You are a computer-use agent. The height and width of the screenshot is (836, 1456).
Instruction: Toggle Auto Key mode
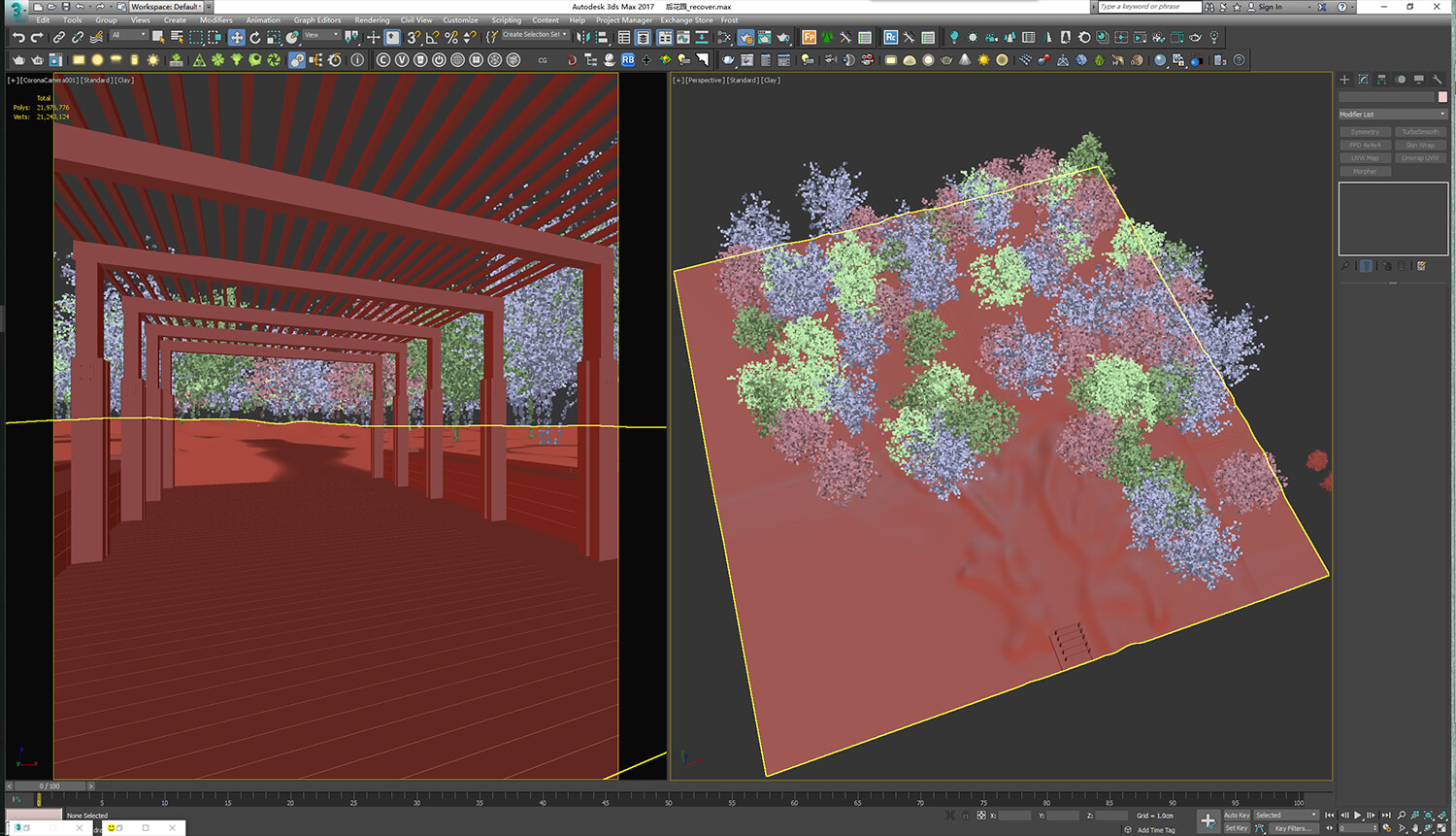coord(1237,816)
